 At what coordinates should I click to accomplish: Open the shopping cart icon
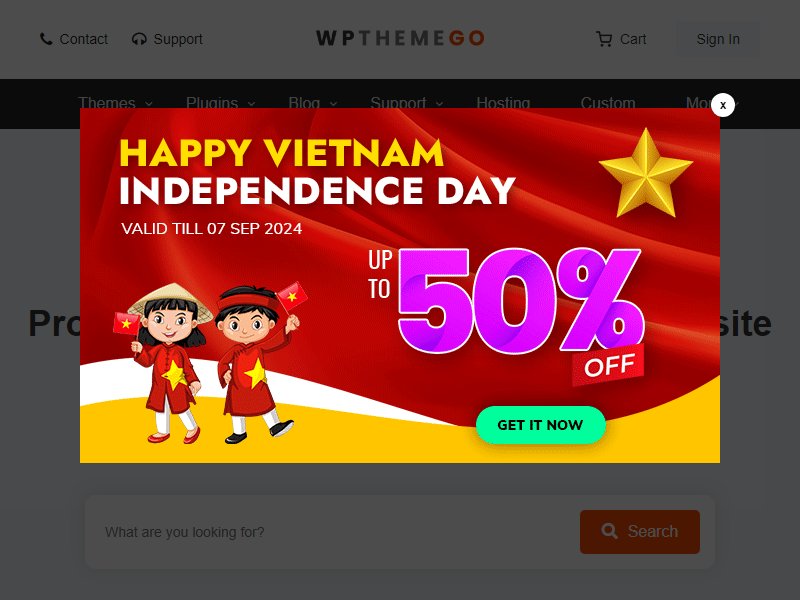pyautogui.click(x=604, y=39)
